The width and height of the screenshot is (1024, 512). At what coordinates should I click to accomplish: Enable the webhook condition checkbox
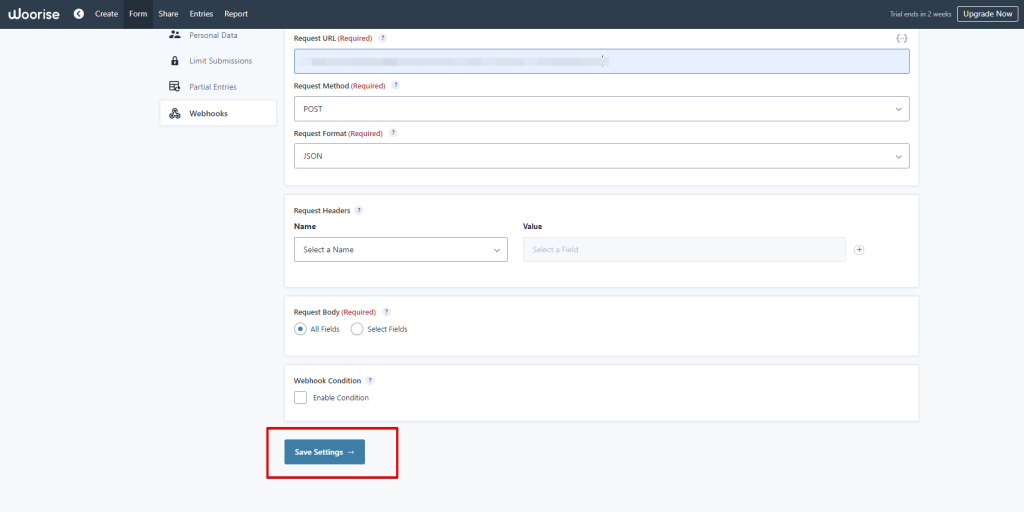pyautogui.click(x=301, y=398)
